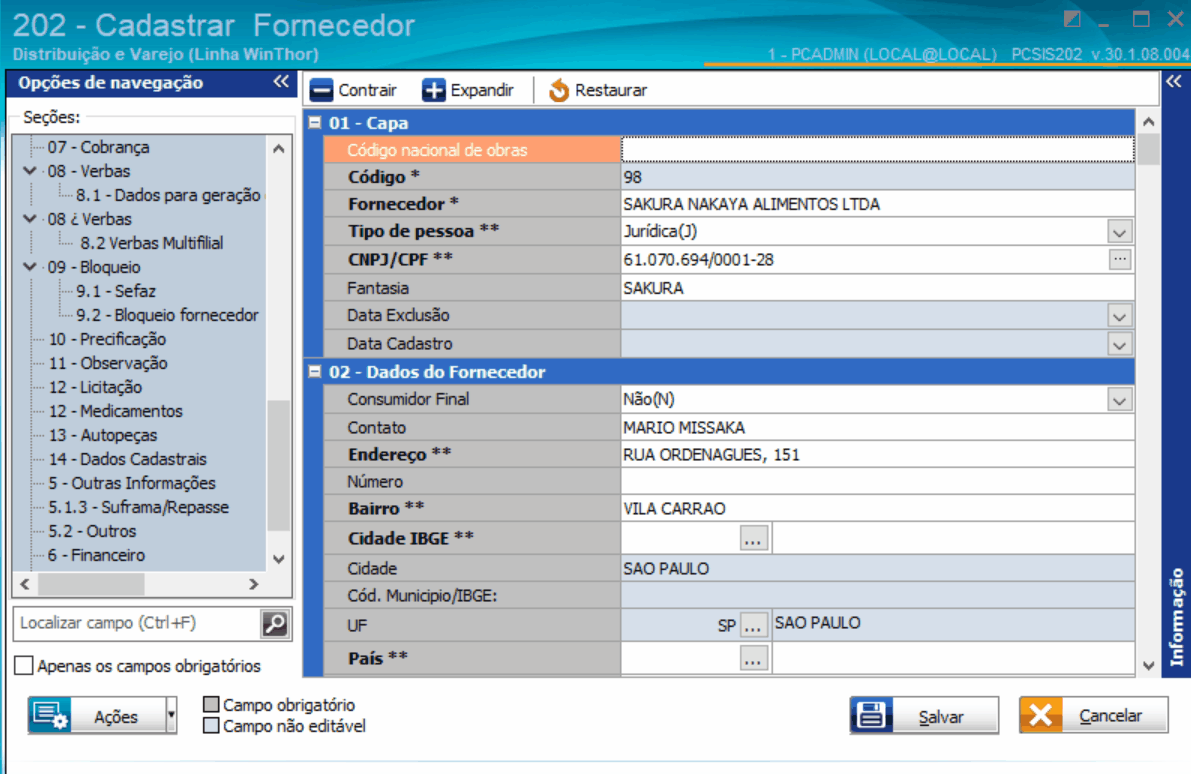Click the Expandir plus icon

pos(434,90)
